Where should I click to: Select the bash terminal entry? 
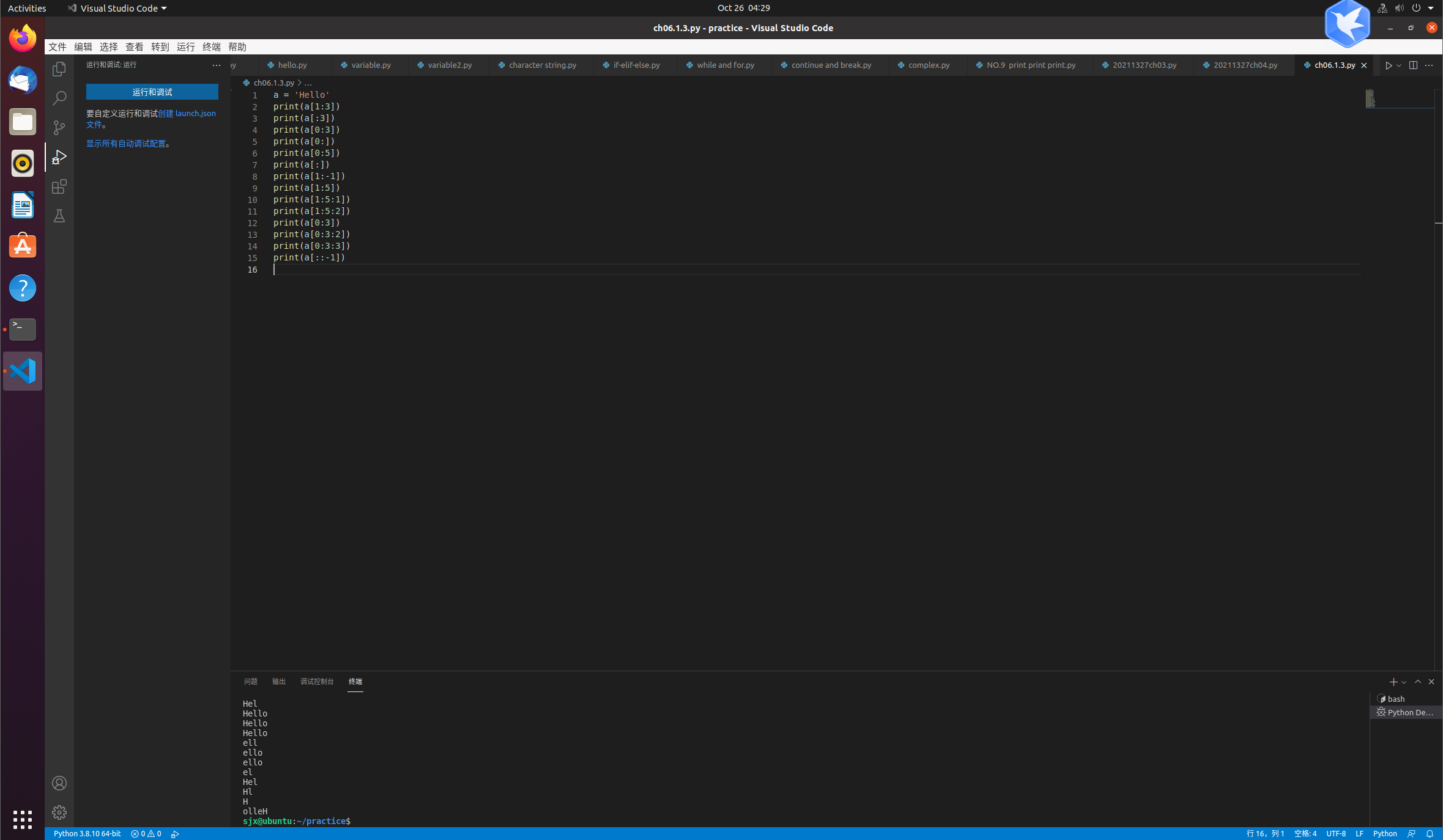[1395, 699]
